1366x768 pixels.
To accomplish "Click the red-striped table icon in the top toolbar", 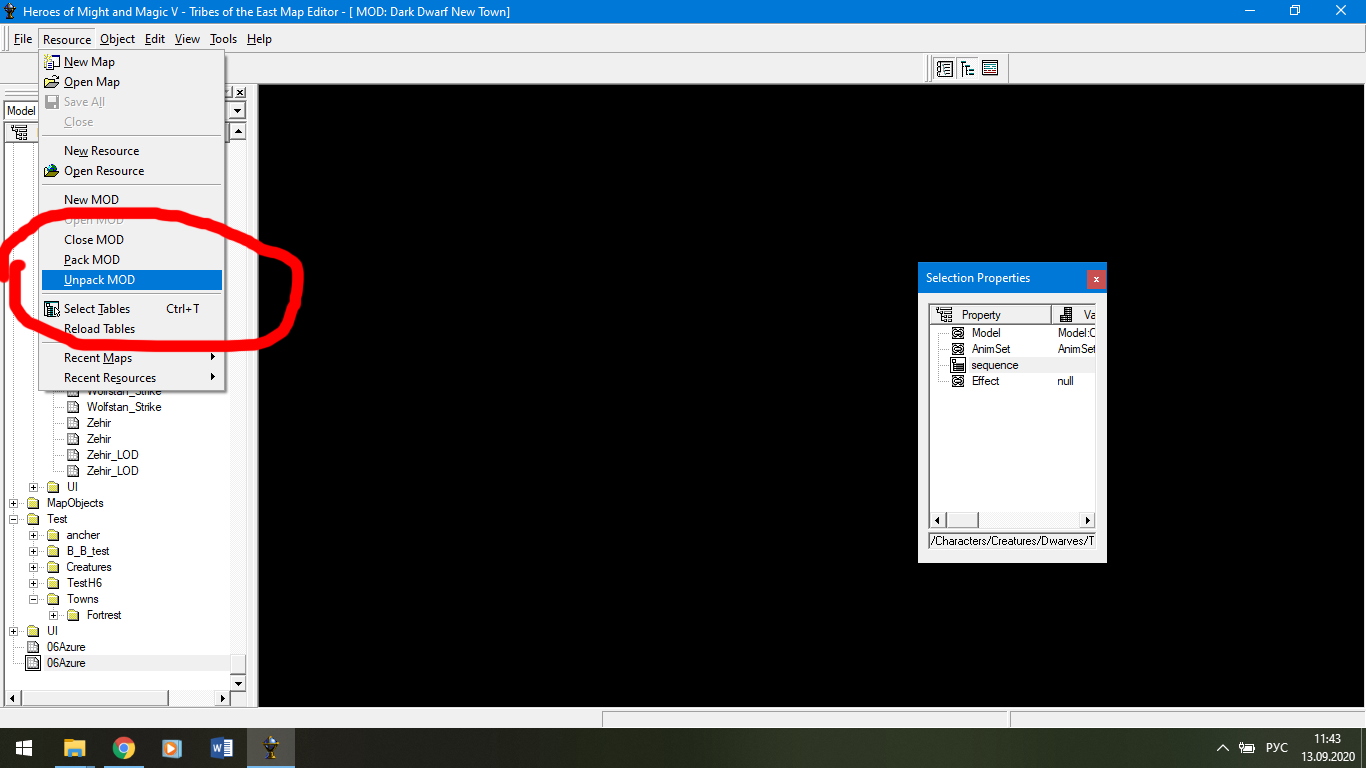I will [x=990, y=69].
